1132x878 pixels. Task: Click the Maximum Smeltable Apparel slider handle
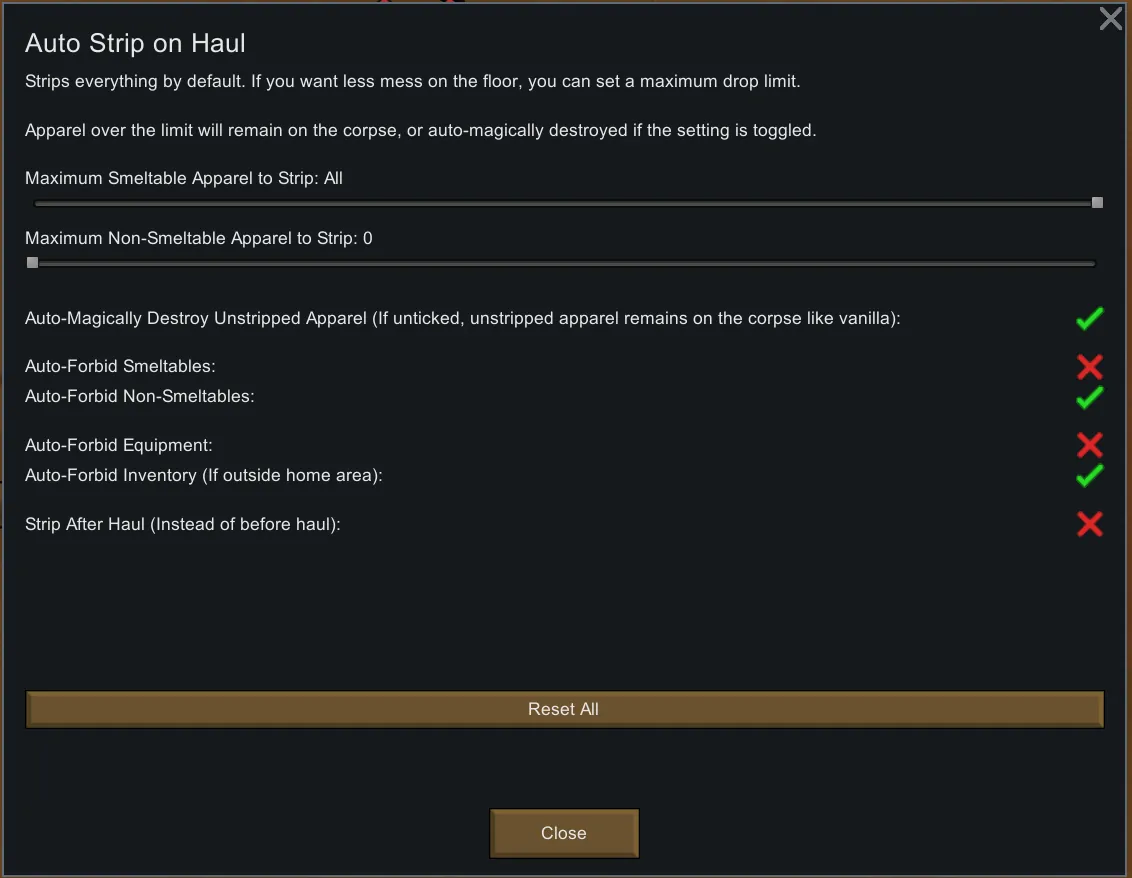point(1097,203)
